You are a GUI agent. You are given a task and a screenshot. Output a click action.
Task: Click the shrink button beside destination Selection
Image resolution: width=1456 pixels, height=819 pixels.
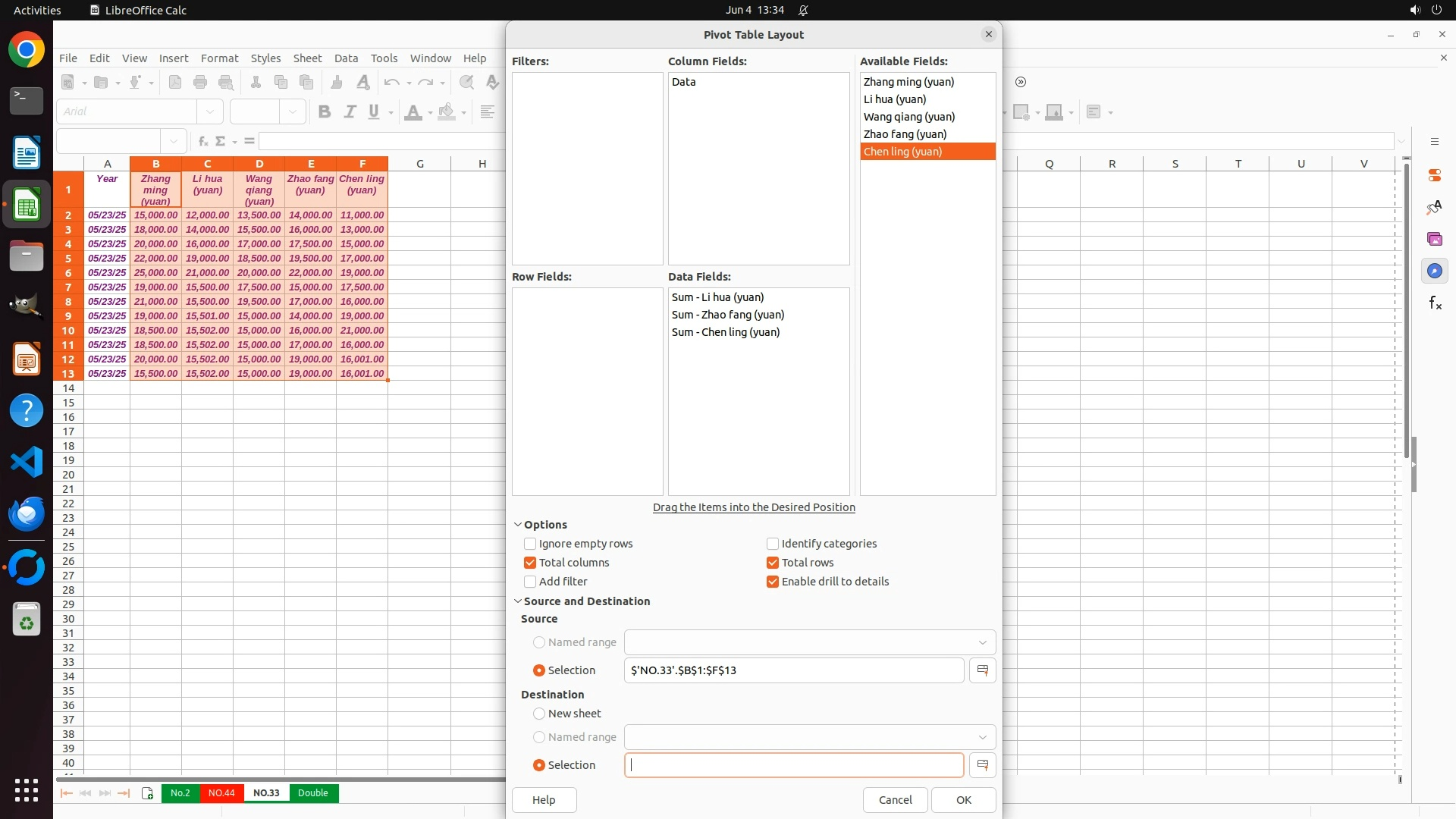click(982, 765)
